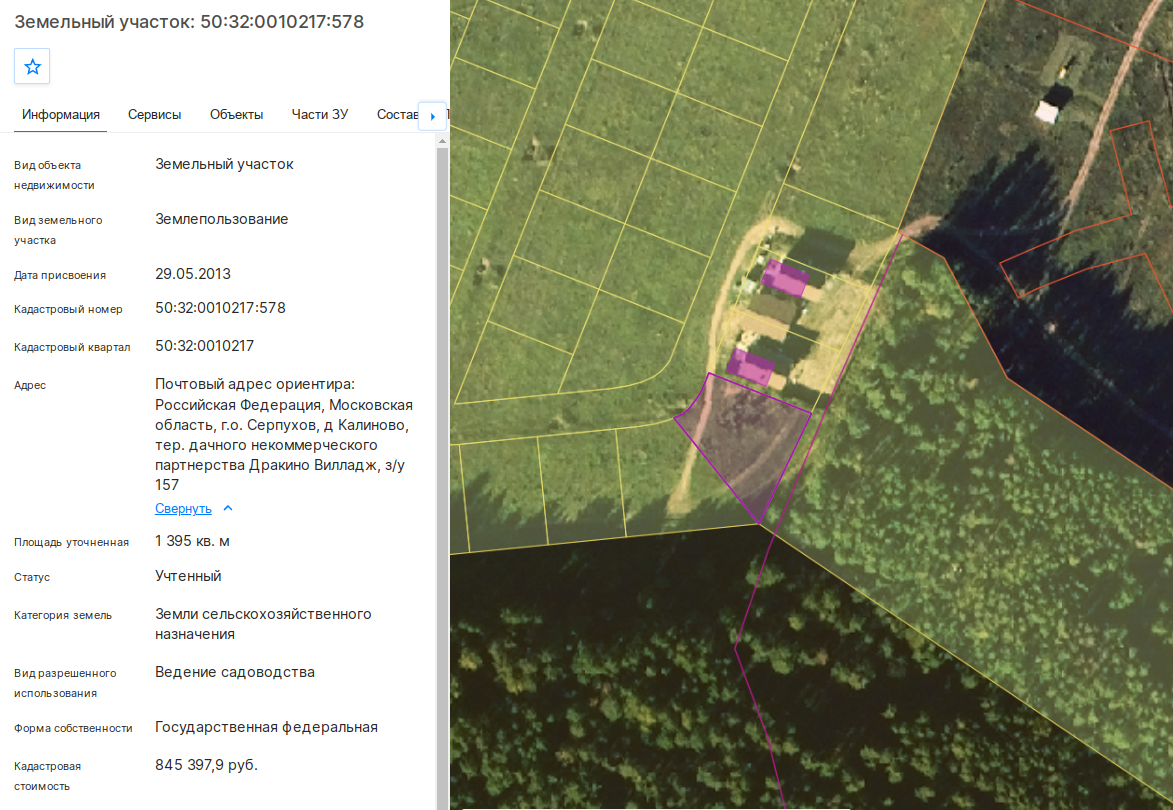Select the Части ЗУ tab
Viewport: 1173px width, 810px height.
[319, 114]
